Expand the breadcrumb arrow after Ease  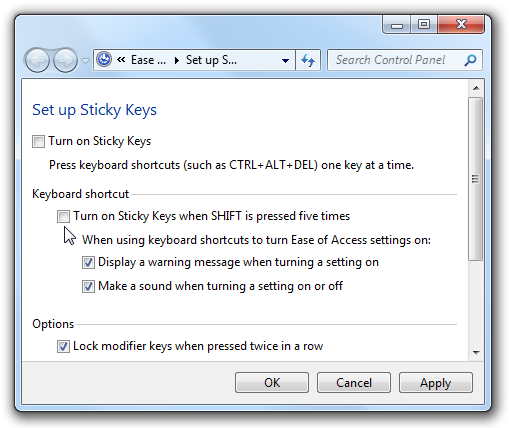[177, 60]
